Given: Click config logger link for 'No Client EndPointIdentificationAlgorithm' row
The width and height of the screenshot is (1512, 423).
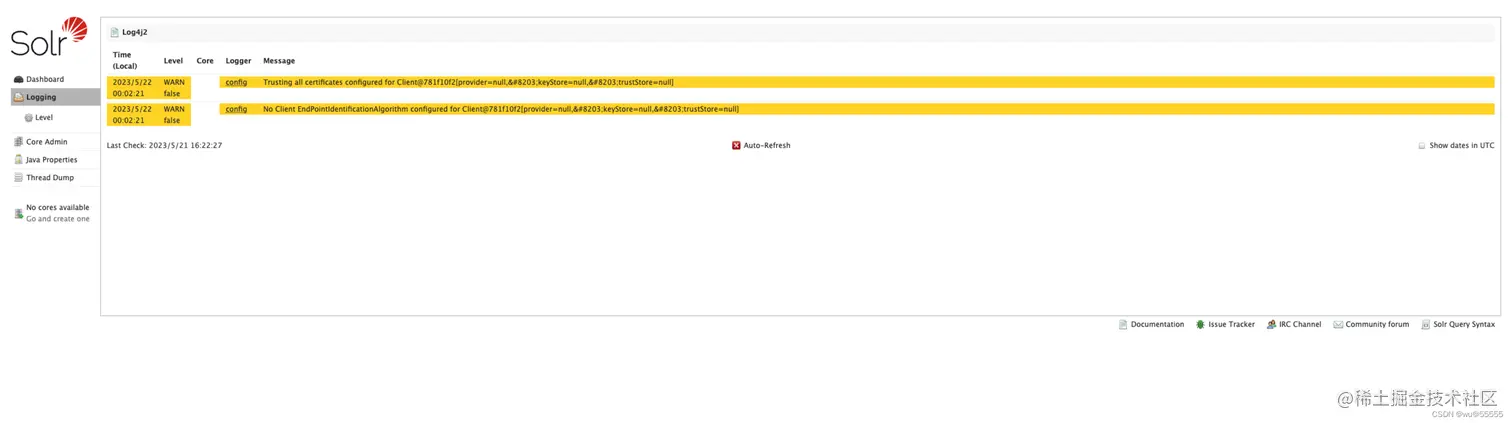Looking at the screenshot, I should pyautogui.click(x=236, y=109).
